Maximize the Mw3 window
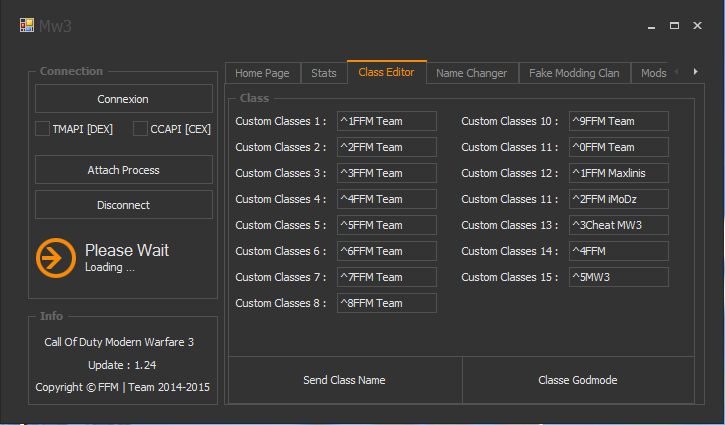Screen dimensions: 725x425 675,25
